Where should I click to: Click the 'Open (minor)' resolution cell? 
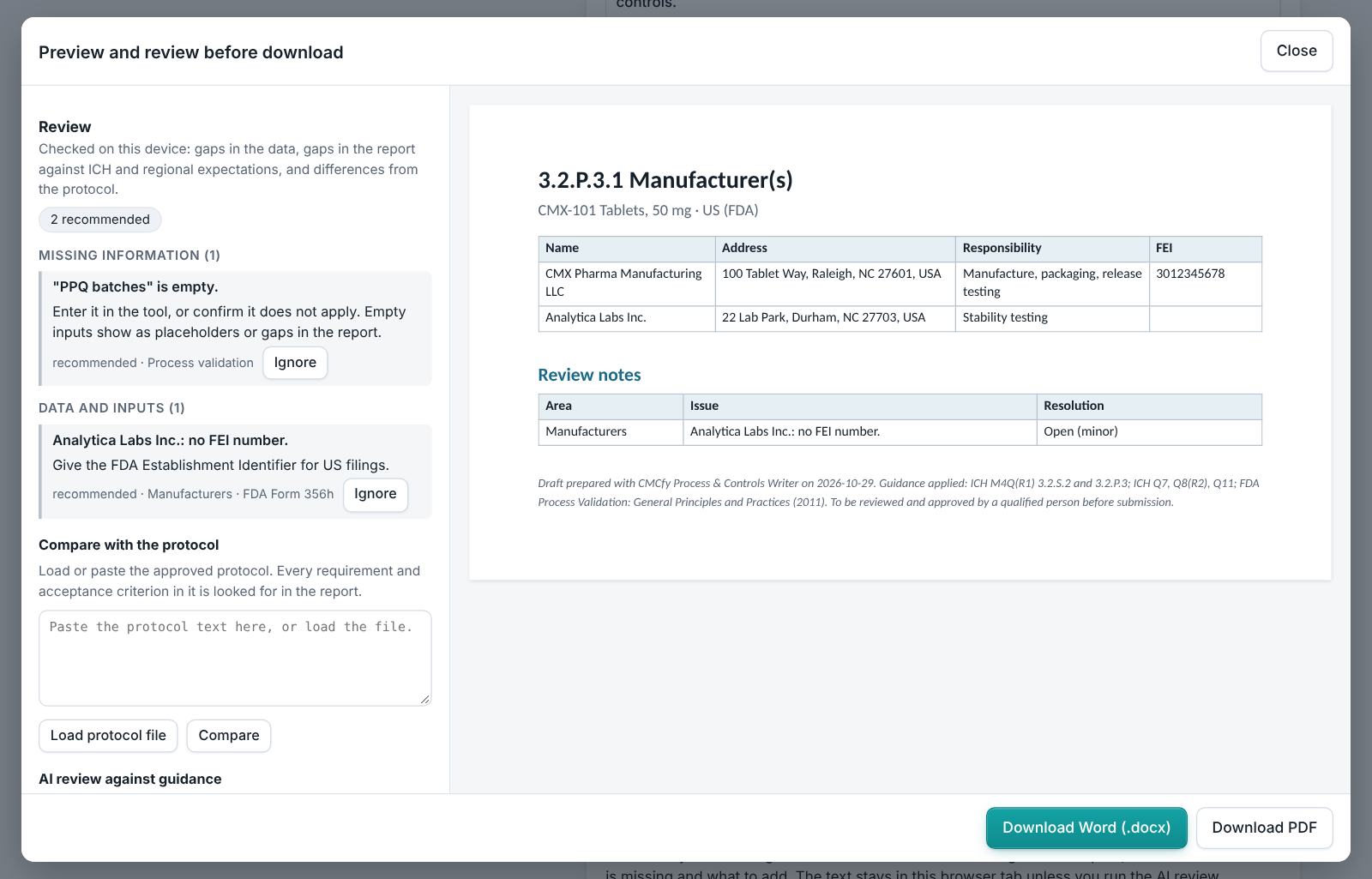1149,432
